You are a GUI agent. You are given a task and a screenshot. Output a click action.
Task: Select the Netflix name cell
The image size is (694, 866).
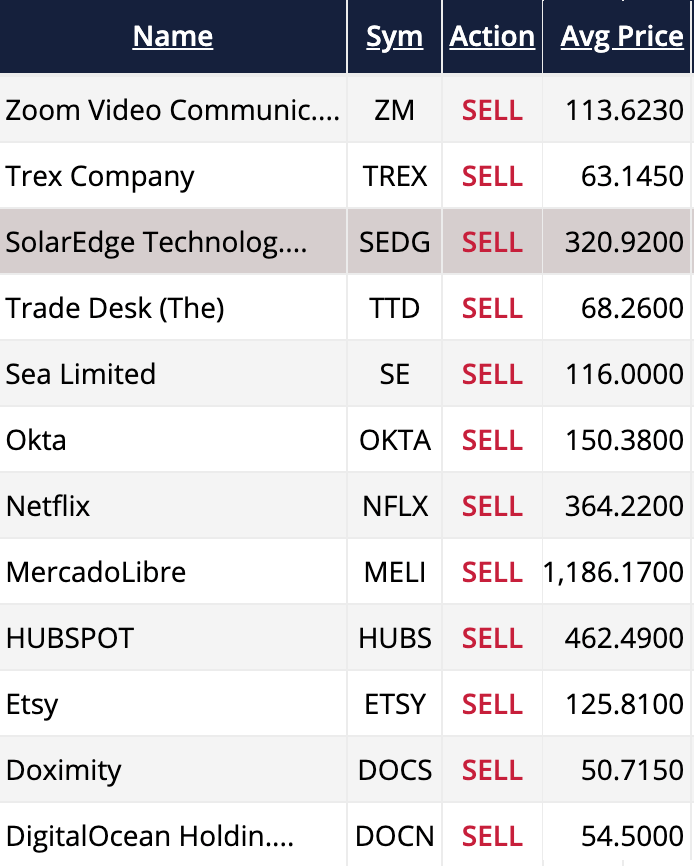[x=48, y=506]
